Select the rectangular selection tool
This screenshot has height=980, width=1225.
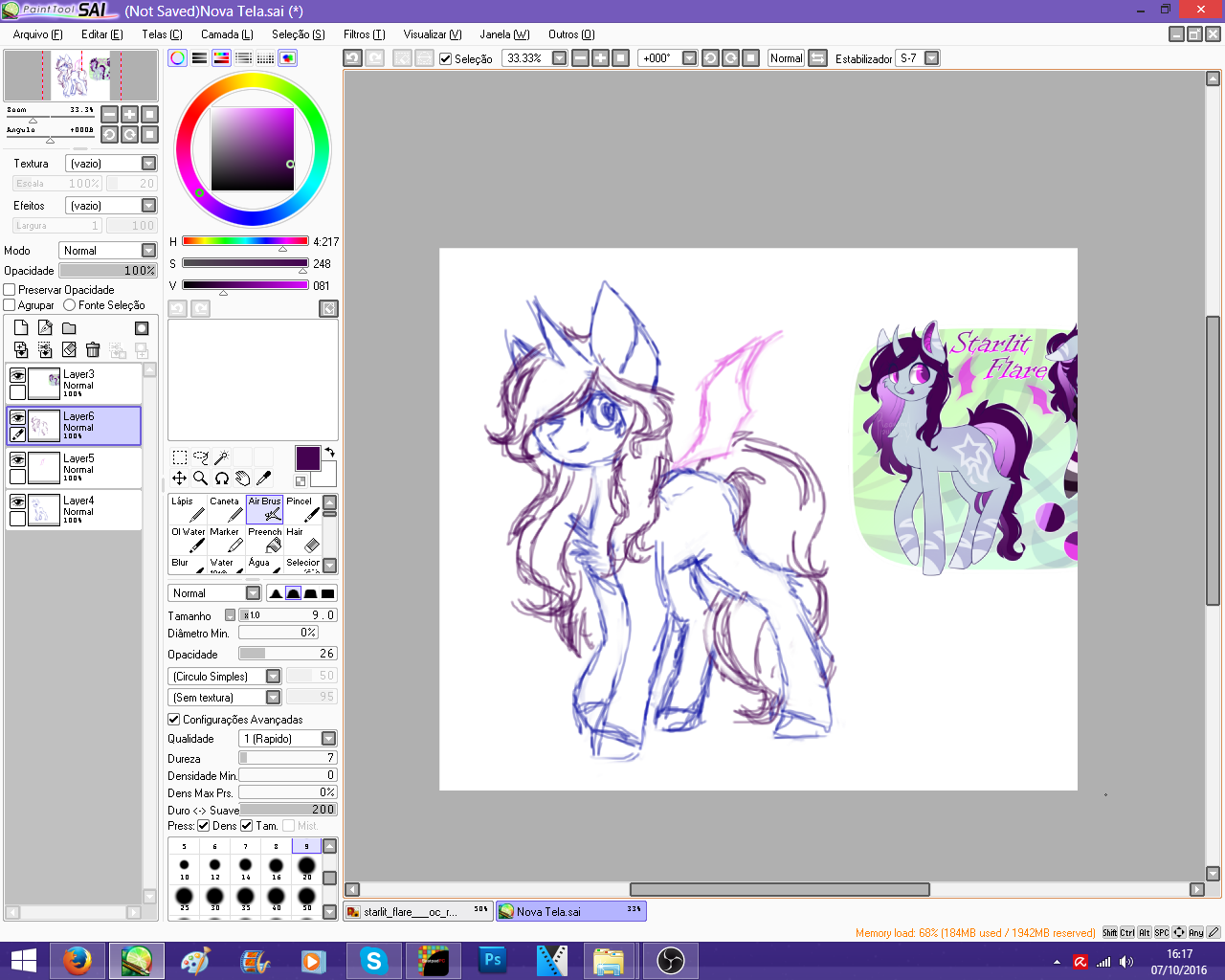(x=180, y=457)
